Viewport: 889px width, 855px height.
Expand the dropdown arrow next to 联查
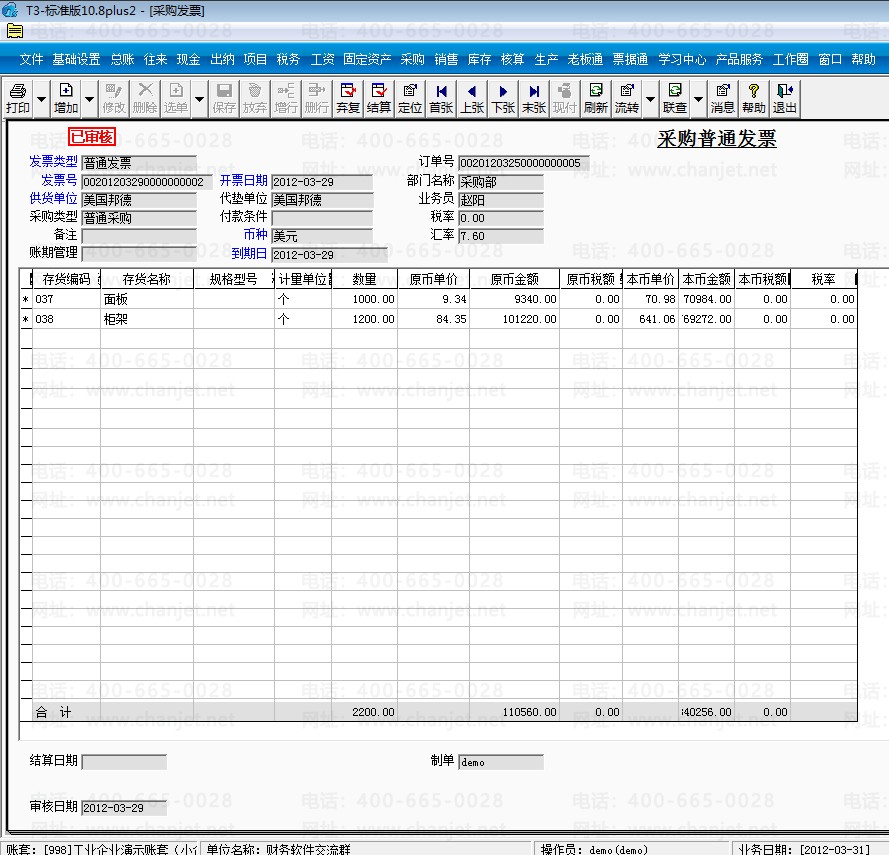tap(698, 99)
